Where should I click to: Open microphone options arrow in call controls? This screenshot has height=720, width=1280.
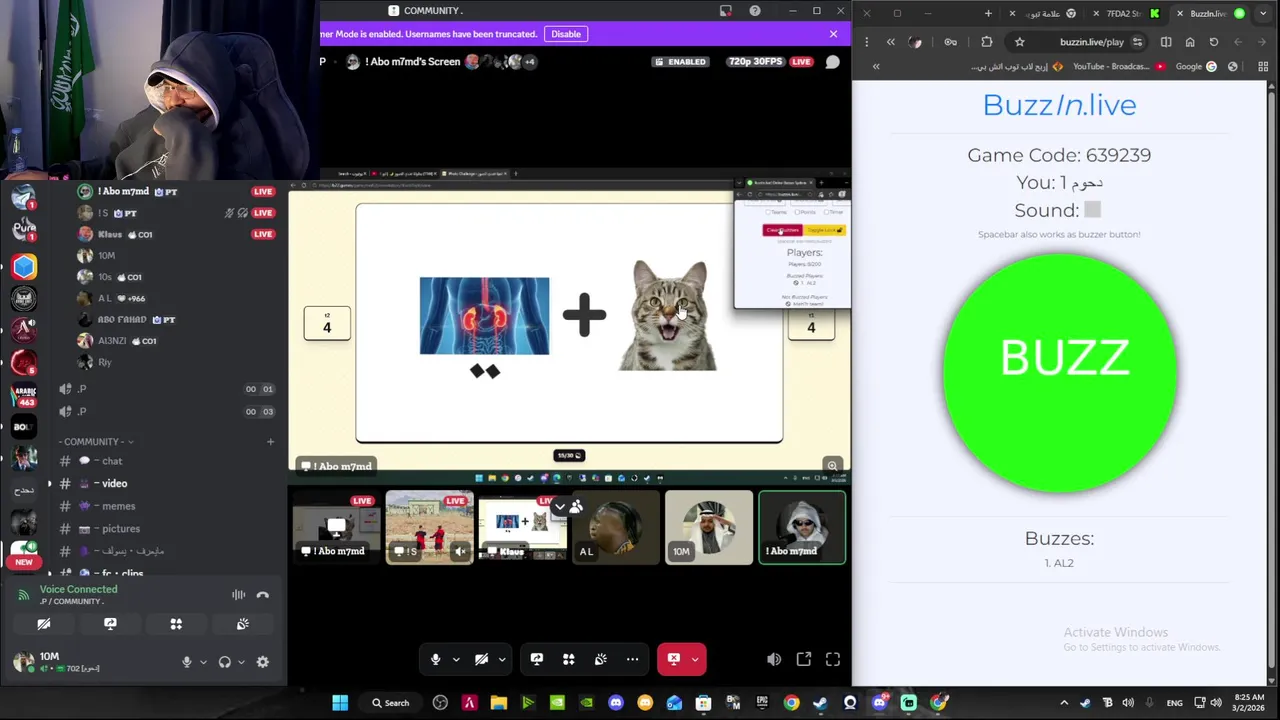point(456,659)
